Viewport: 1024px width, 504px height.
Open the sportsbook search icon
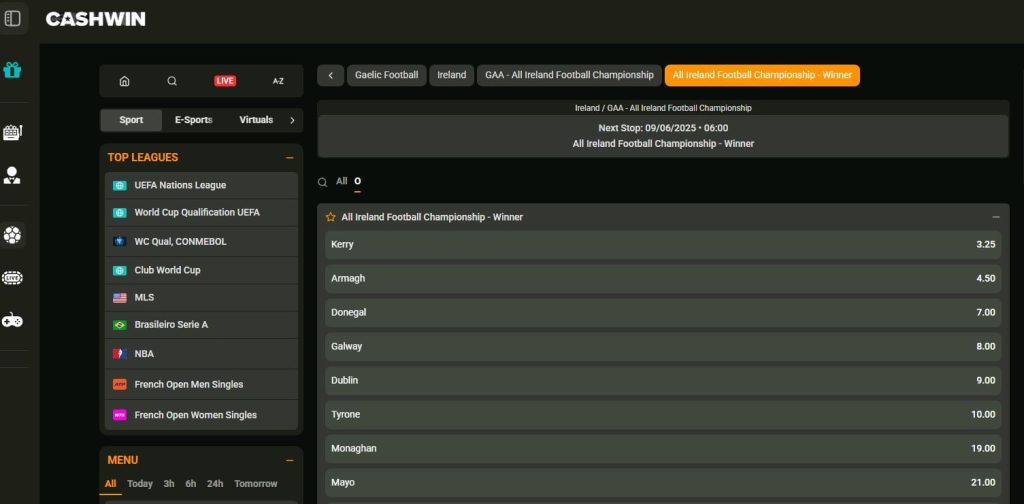[172, 81]
